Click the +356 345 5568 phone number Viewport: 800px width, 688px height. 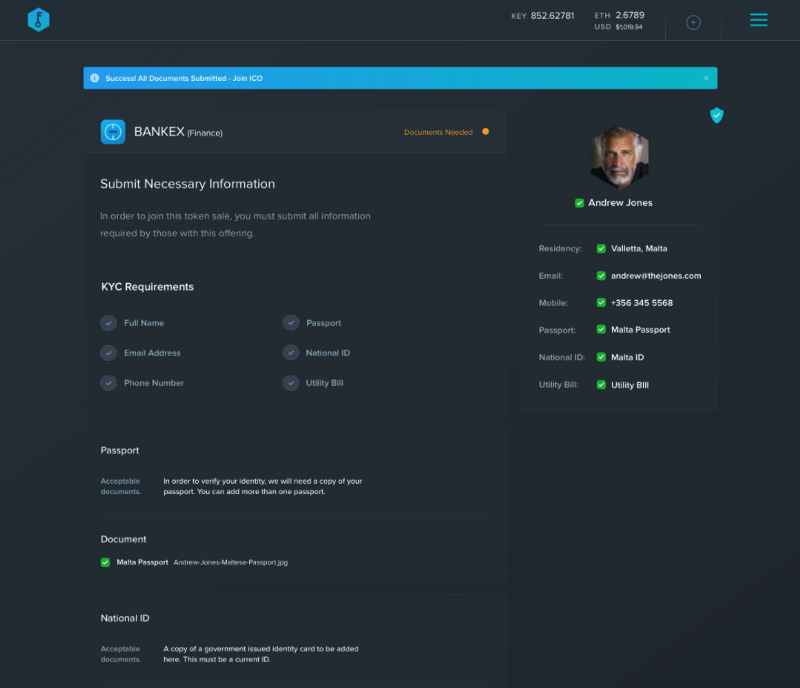(642, 303)
